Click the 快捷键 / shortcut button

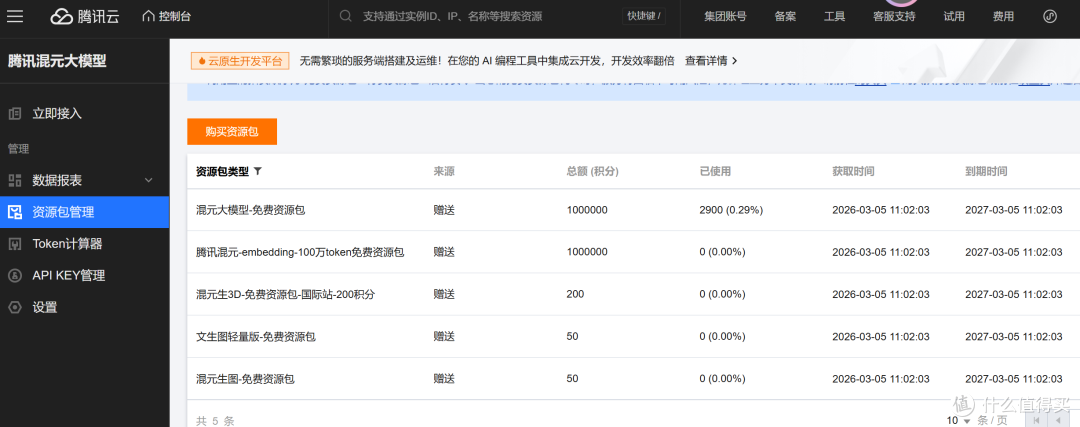644,17
